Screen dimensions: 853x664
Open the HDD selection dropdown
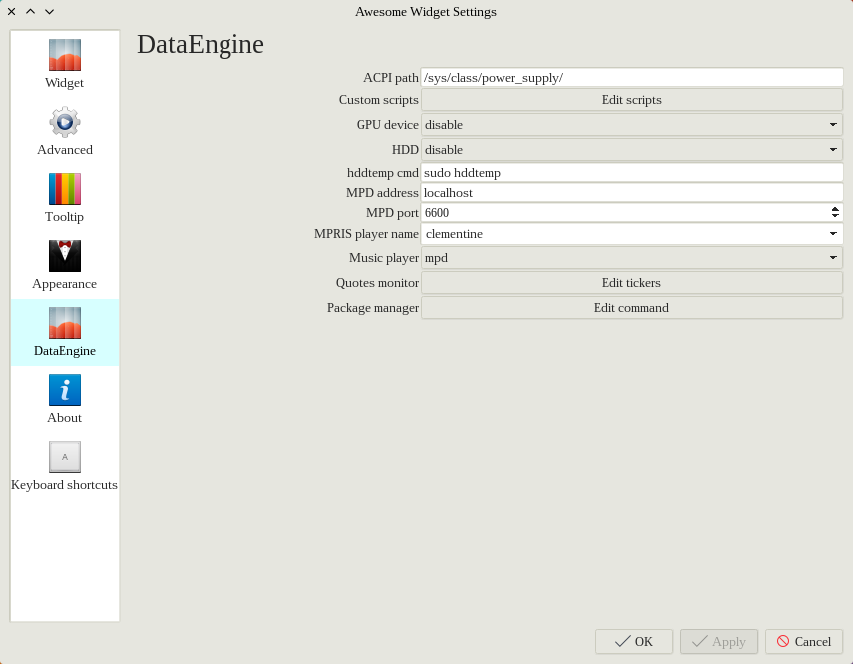631,150
